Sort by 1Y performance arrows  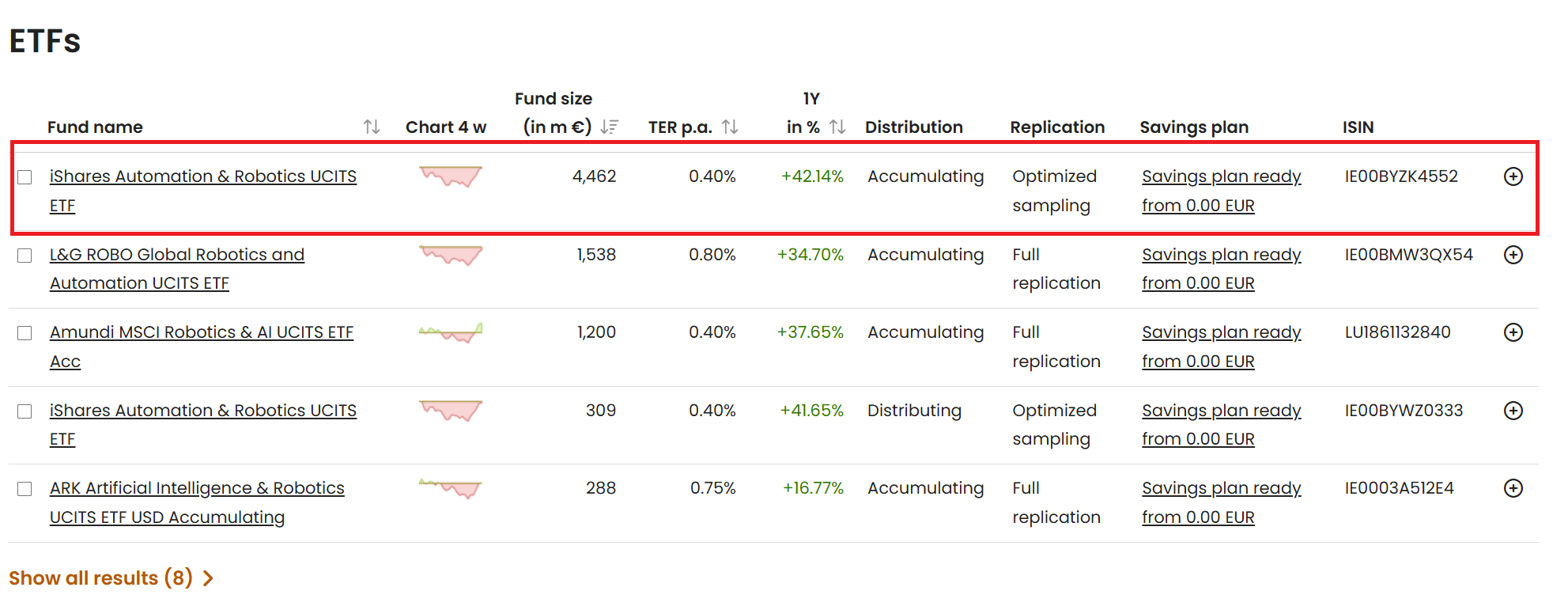[837, 127]
